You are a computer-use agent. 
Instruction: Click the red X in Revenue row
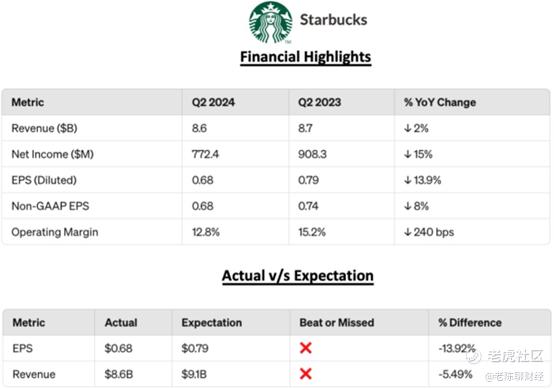306,374
